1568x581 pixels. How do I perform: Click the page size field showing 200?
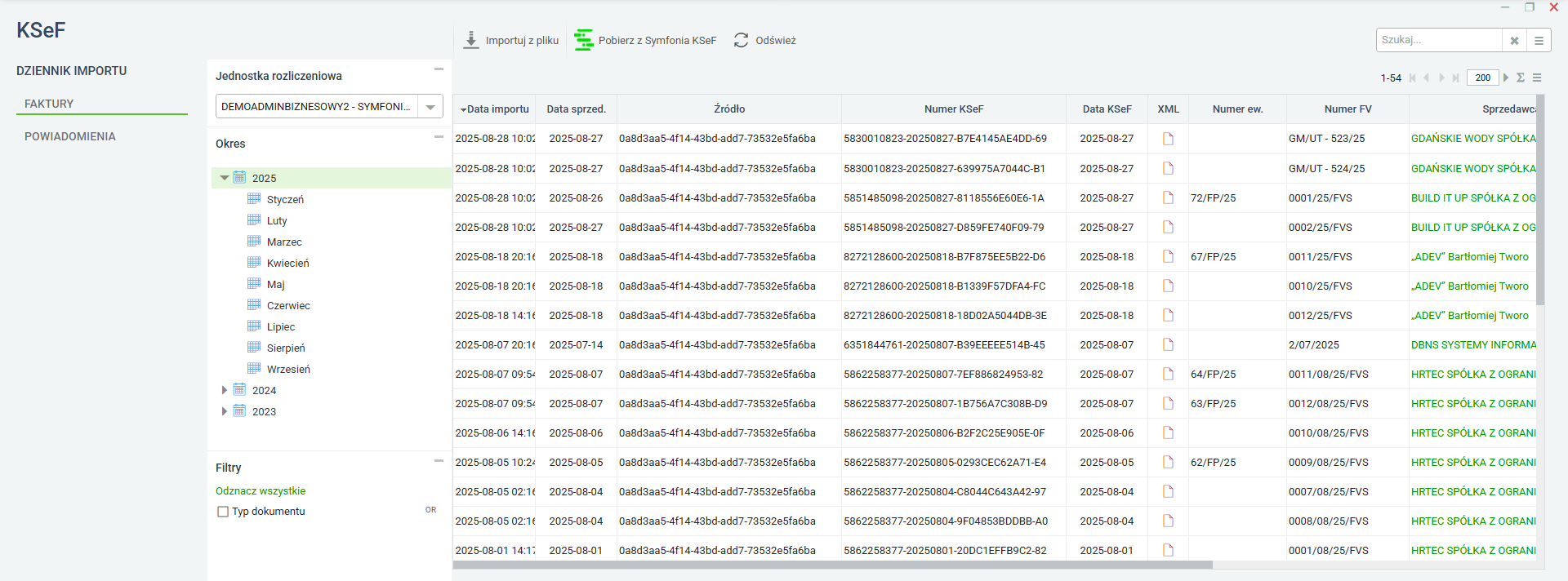click(1483, 78)
